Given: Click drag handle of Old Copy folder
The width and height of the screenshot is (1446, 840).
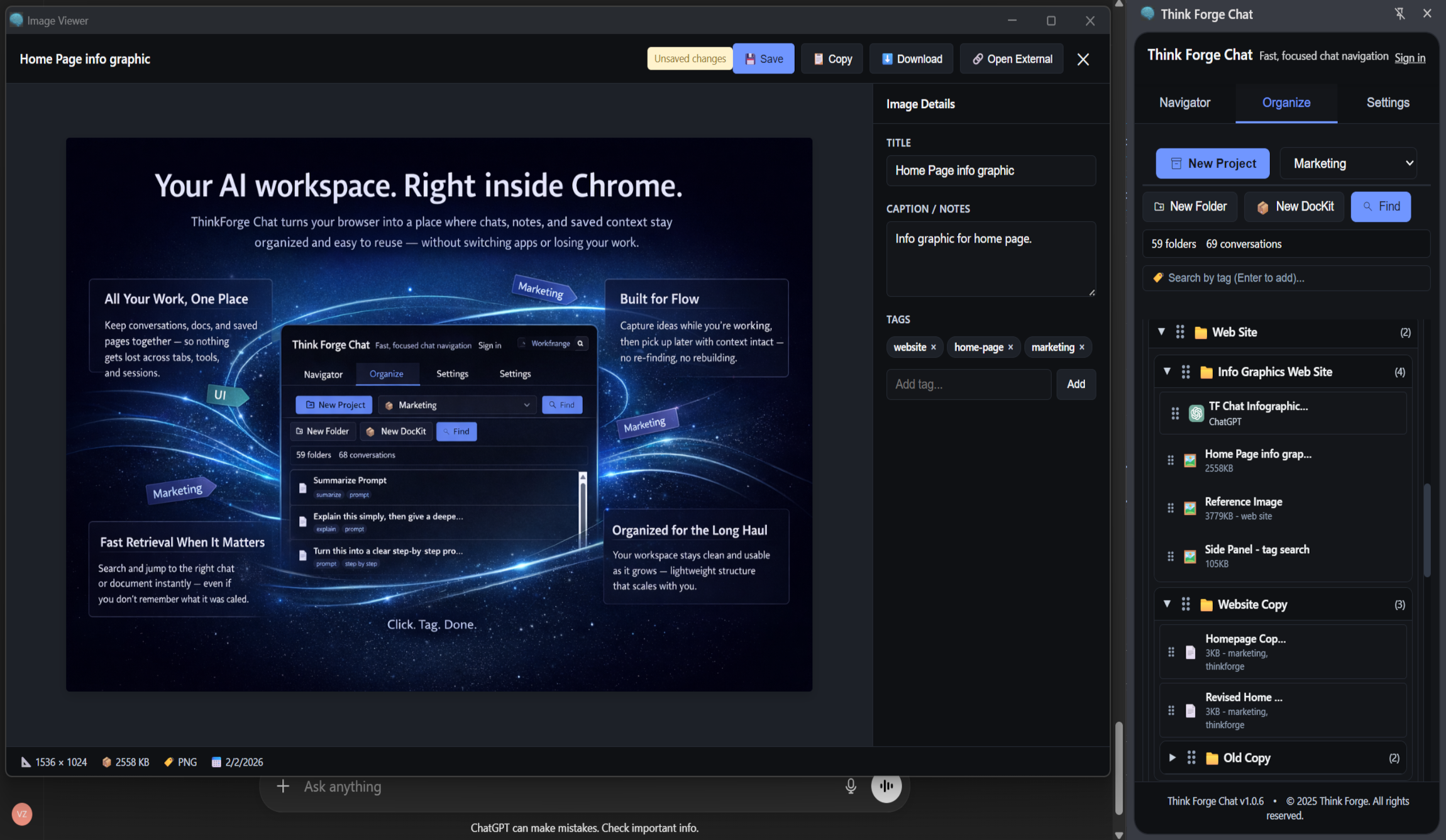Looking at the screenshot, I should click(1191, 758).
